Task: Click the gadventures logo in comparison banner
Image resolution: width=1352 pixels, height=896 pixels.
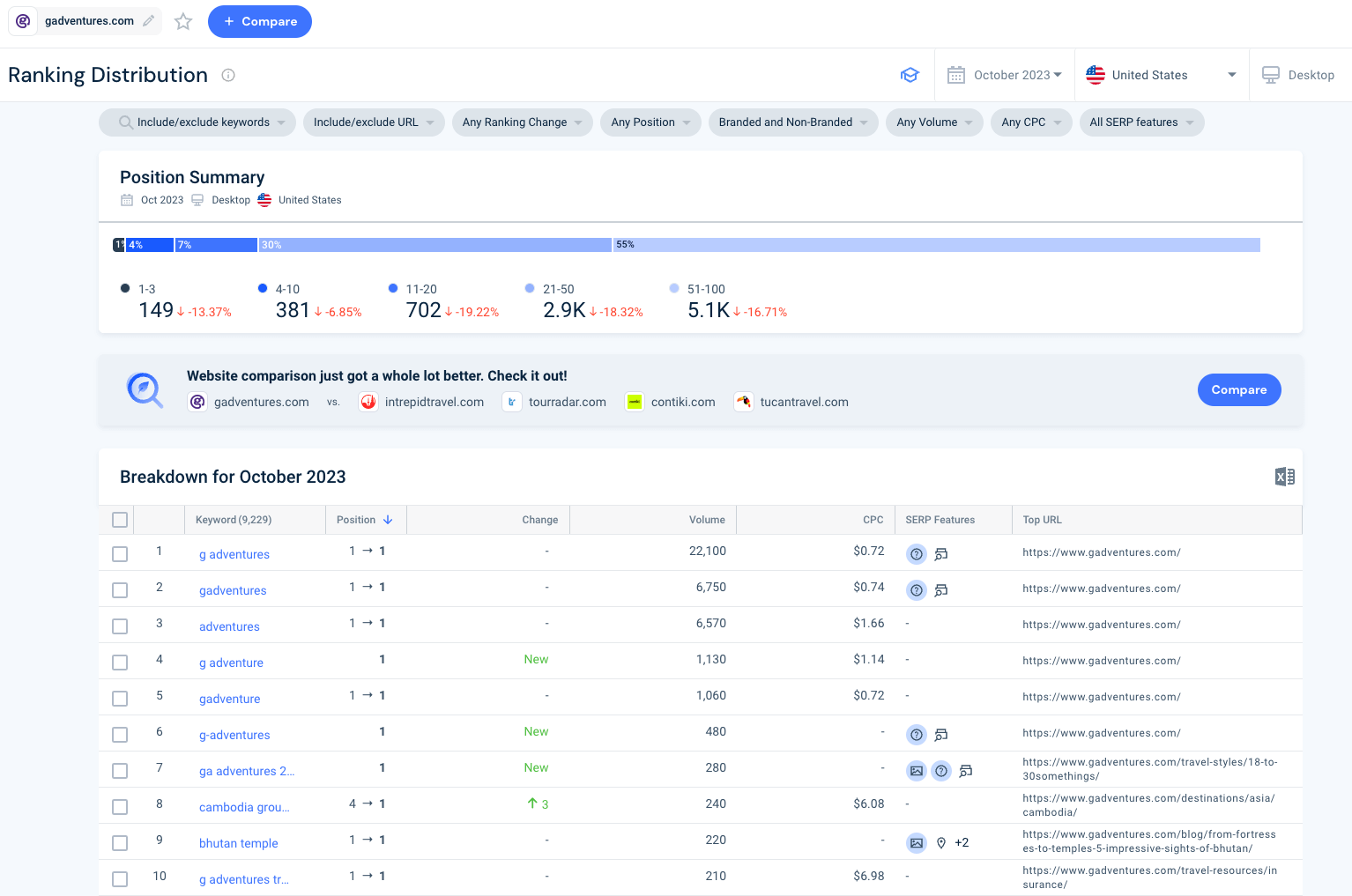Action: [x=197, y=402]
